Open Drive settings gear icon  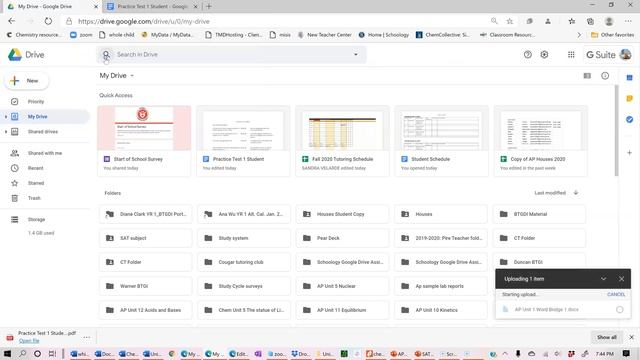pos(544,54)
